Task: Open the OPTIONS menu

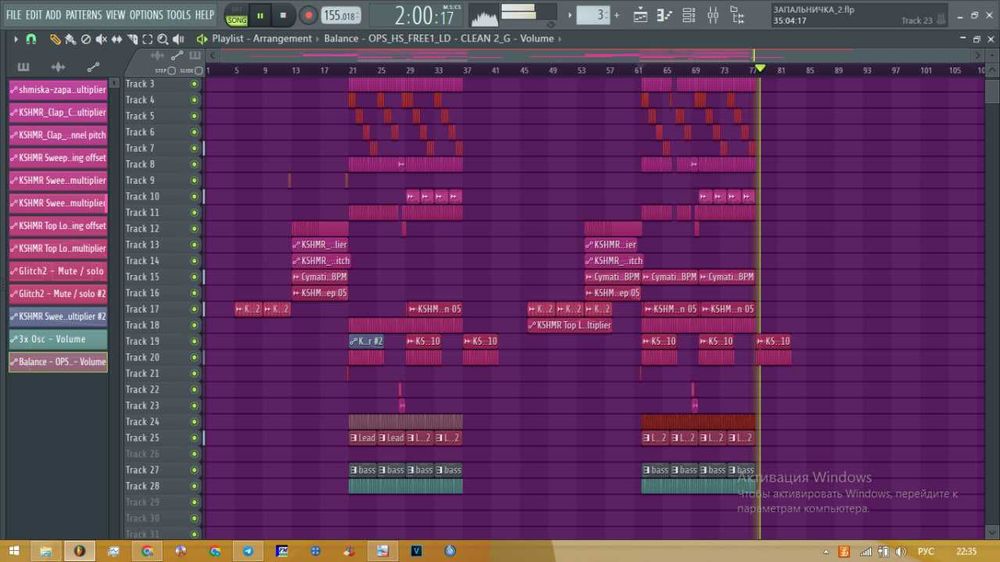Action: (x=146, y=14)
